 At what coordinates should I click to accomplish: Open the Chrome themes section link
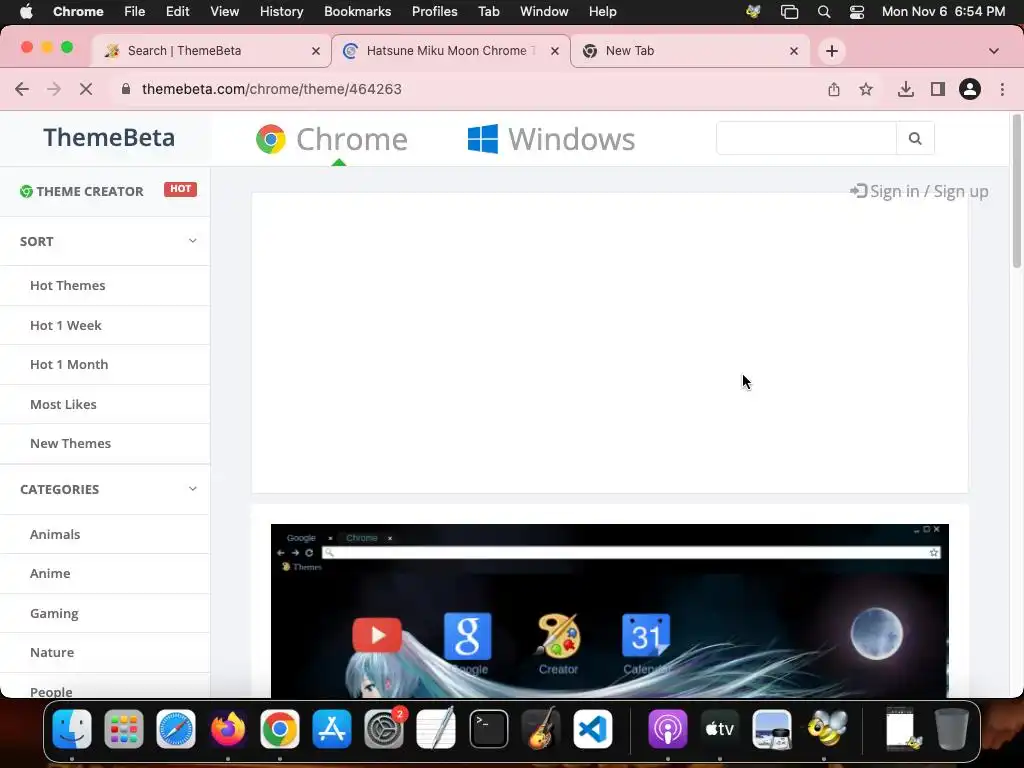(332, 139)
